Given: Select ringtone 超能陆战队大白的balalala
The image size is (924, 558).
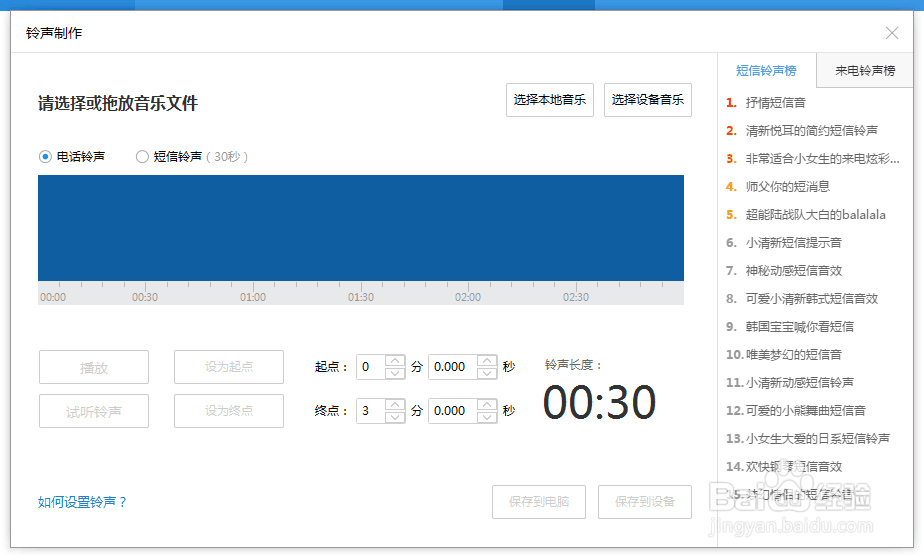Looking at the screenshot, I should (x=816, y=214).
